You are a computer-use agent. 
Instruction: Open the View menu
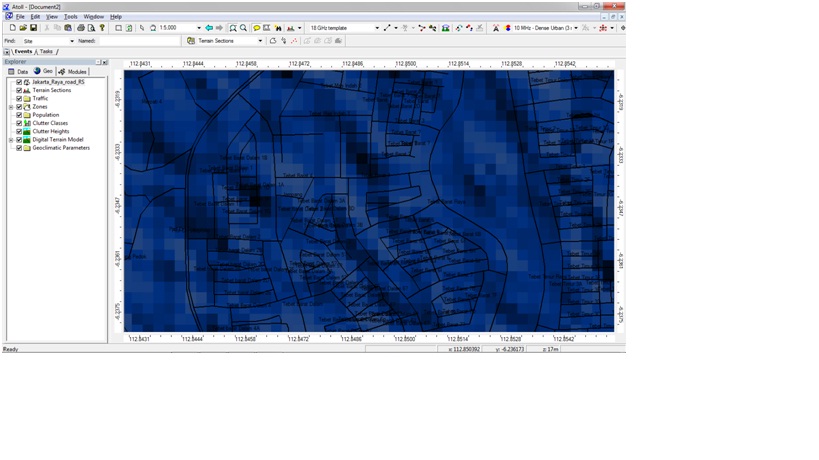[x=52, y=17]
